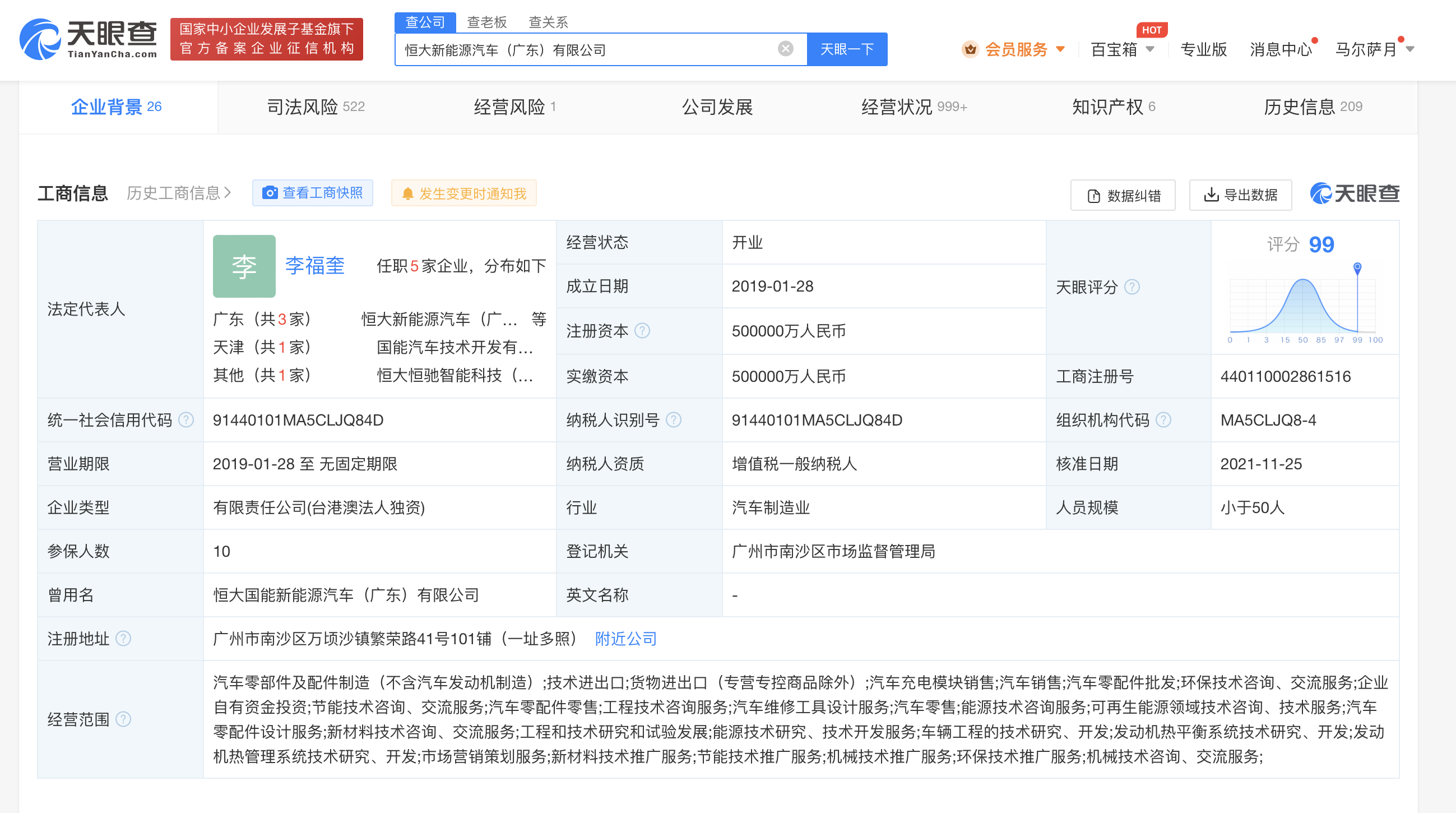Click the HOT badge above 百宝箱
Image resolution: width=1456 pixels, height=813 pixels.
pyautogui.click(x=1151, y=30)
